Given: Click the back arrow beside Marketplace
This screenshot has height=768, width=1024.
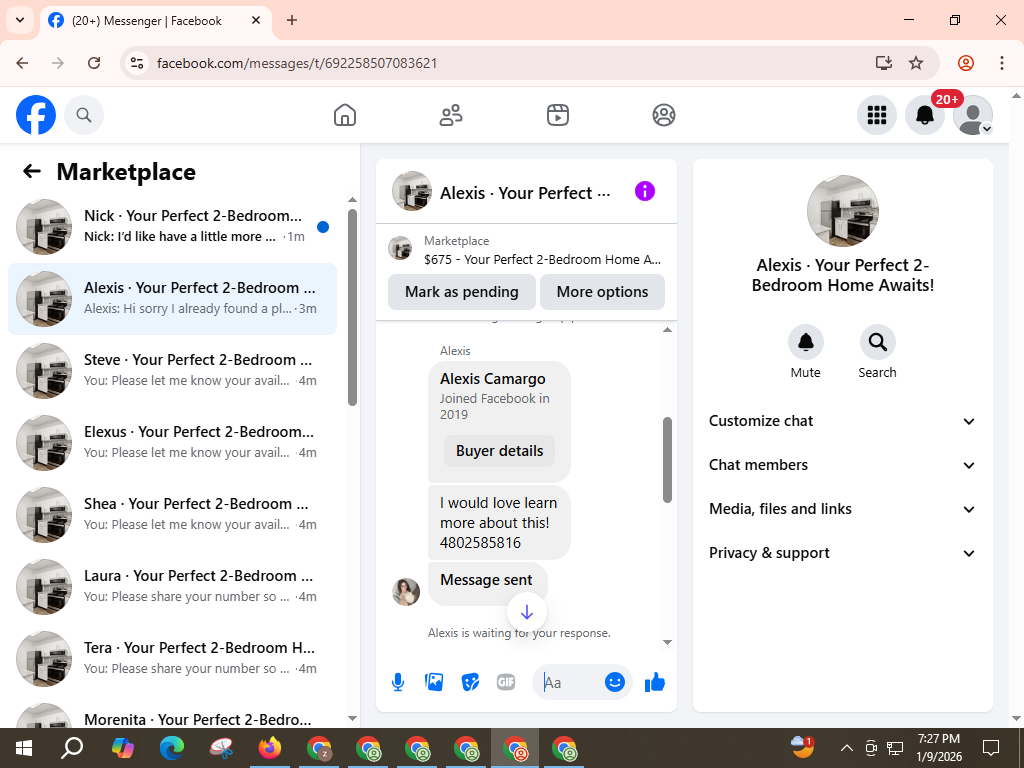Looking at the screenshot, I should pyautogui.click(x=31, y=171).
